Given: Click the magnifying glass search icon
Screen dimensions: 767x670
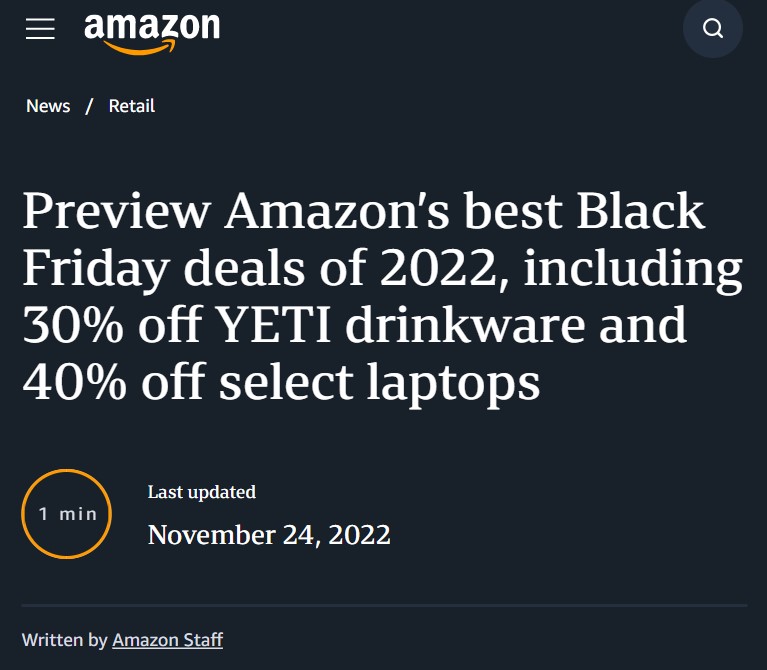Looking at the screenshot, I should click(x=713, y=28).
